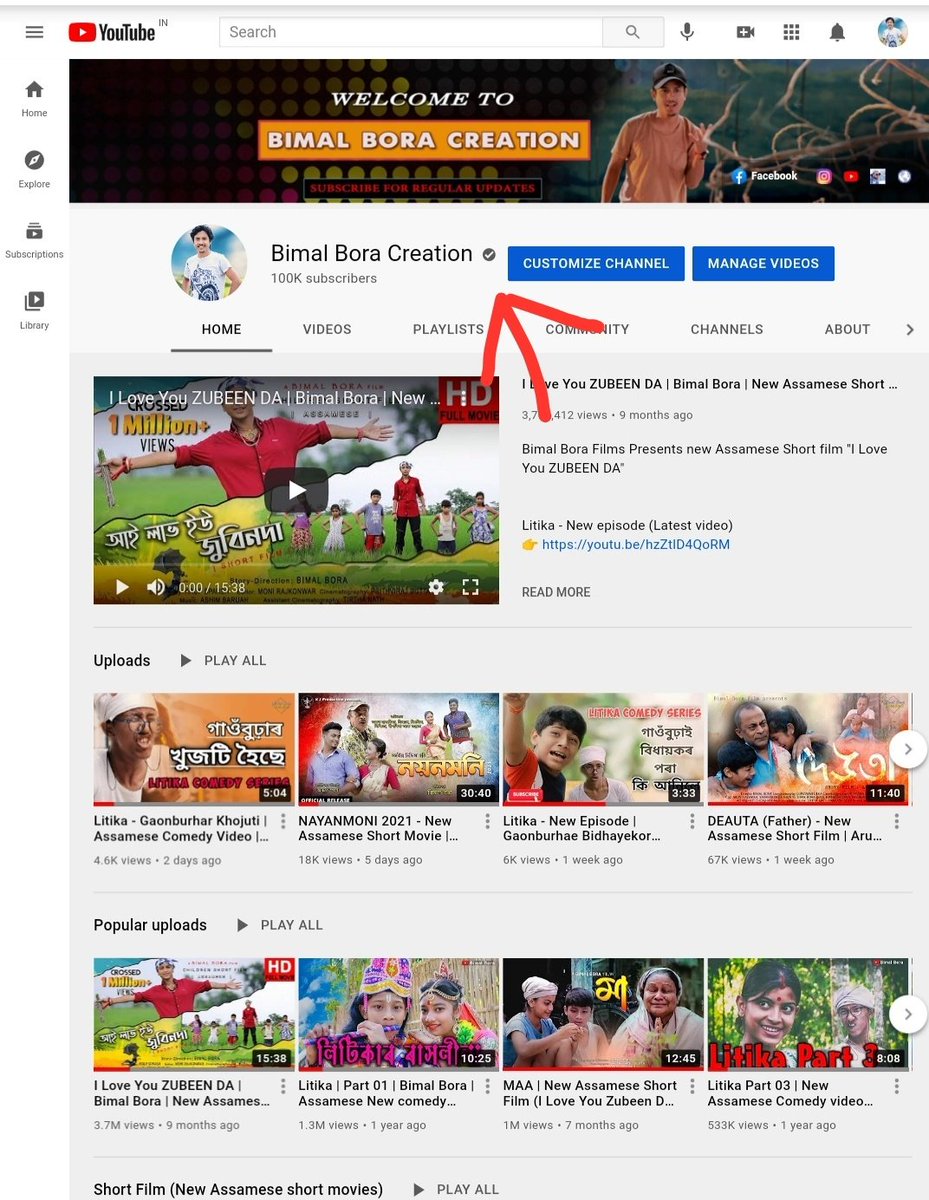Go to YouTube home via logo
The height and width of the screenshot is (1200, 929).
click(x=112, y=32)
